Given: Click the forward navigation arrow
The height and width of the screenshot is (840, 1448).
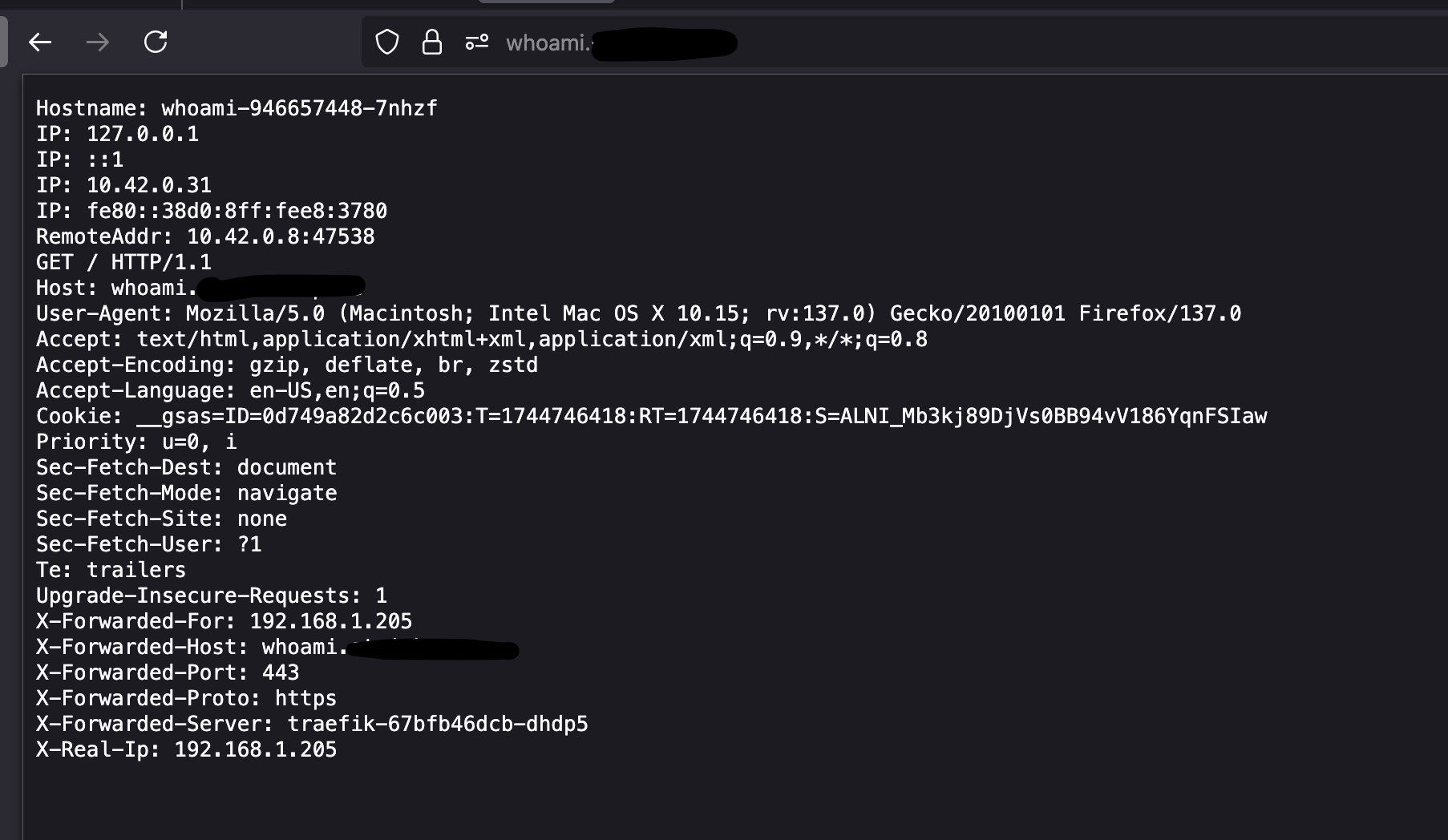Looking at the screenshot, I should [98, 42].
